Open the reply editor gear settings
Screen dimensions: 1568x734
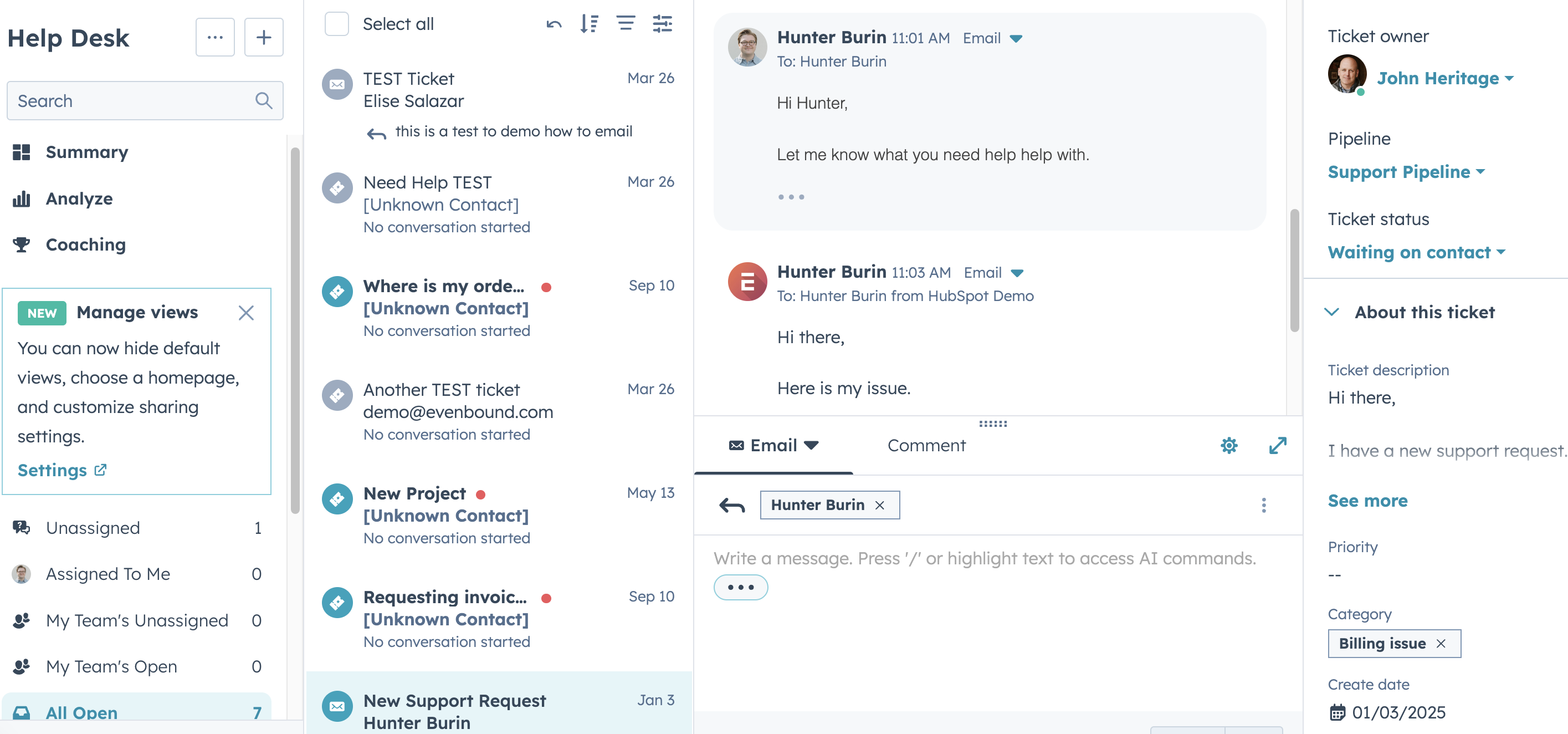(1228, 445)
